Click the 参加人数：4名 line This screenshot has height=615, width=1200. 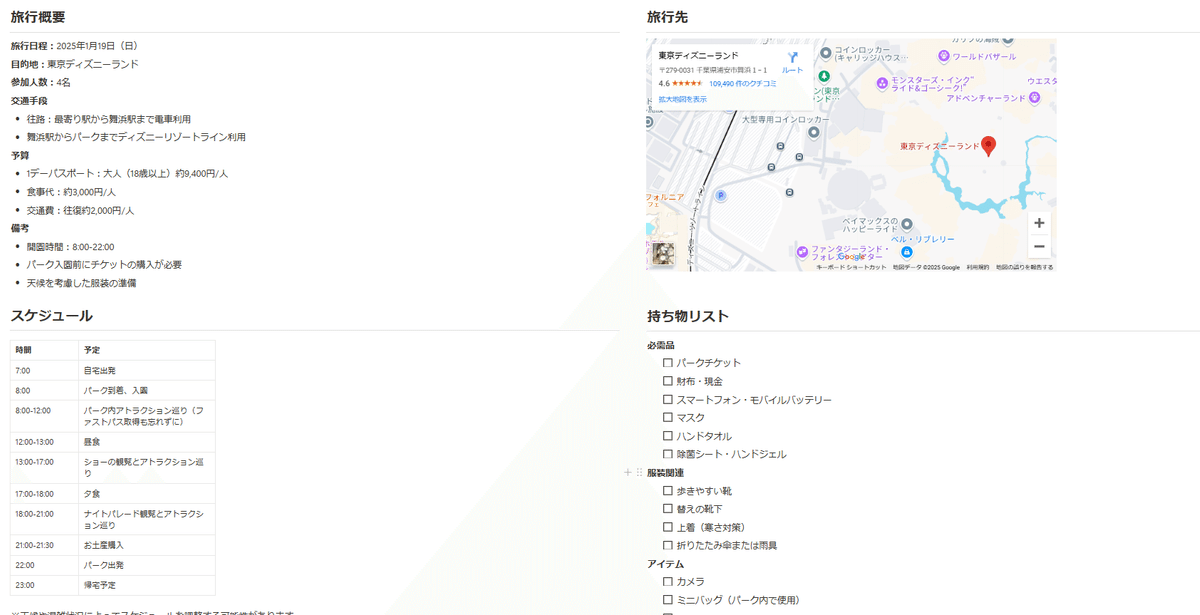40,82
